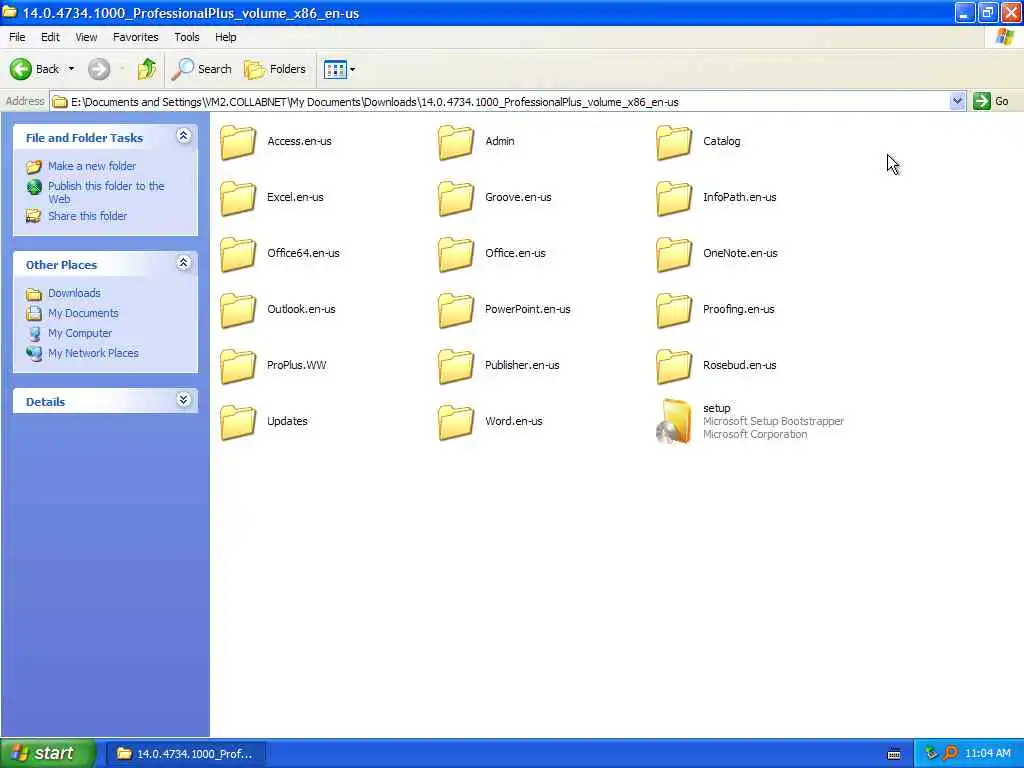Click the Publisher.en-us folder icon
Screen dimensions: 1024x768
[x=456, y=366]
